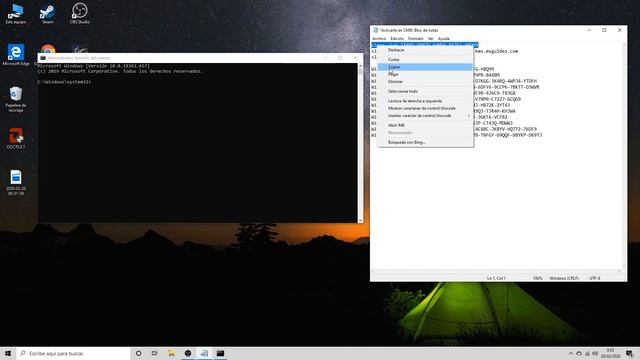640x360 pixels.
Task: Click the Microsoft Windows version line in CMD
Action: tap(94, 66)
